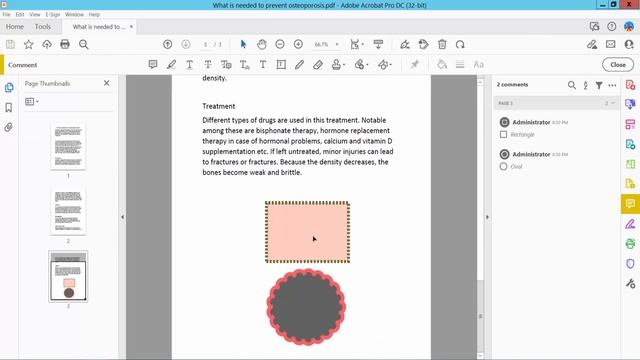Select the page 1 thumbnail
The height and width of the screenshot is (360, 640).
pyautogui.click(x=68, y=146)
